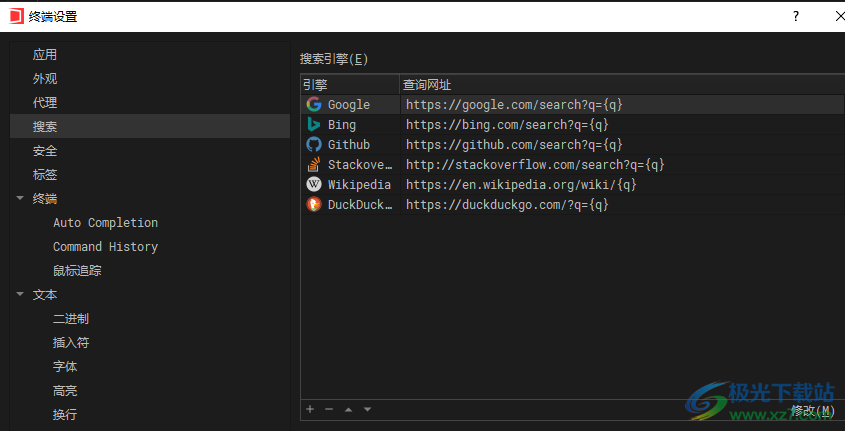Screen dimensions: 845x431
Task: Click the Github octocat icon
Action: pyautogui.click(x=314, y=144)
